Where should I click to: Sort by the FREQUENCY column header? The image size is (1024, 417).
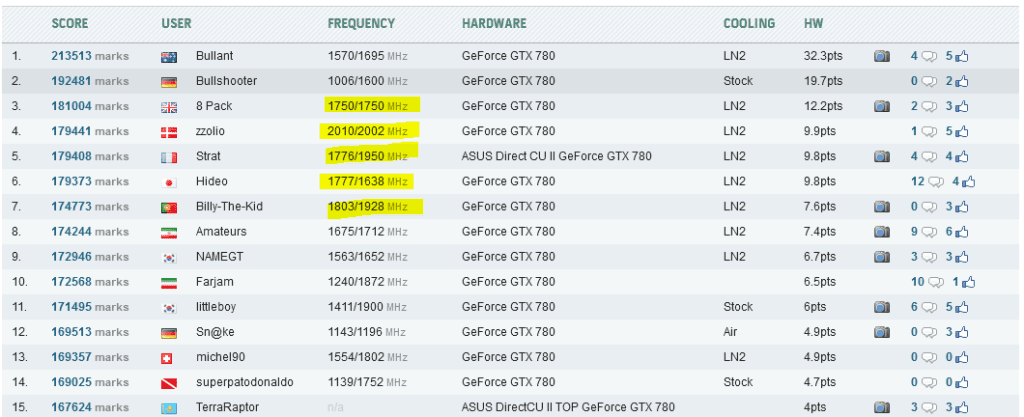[361, 23]
